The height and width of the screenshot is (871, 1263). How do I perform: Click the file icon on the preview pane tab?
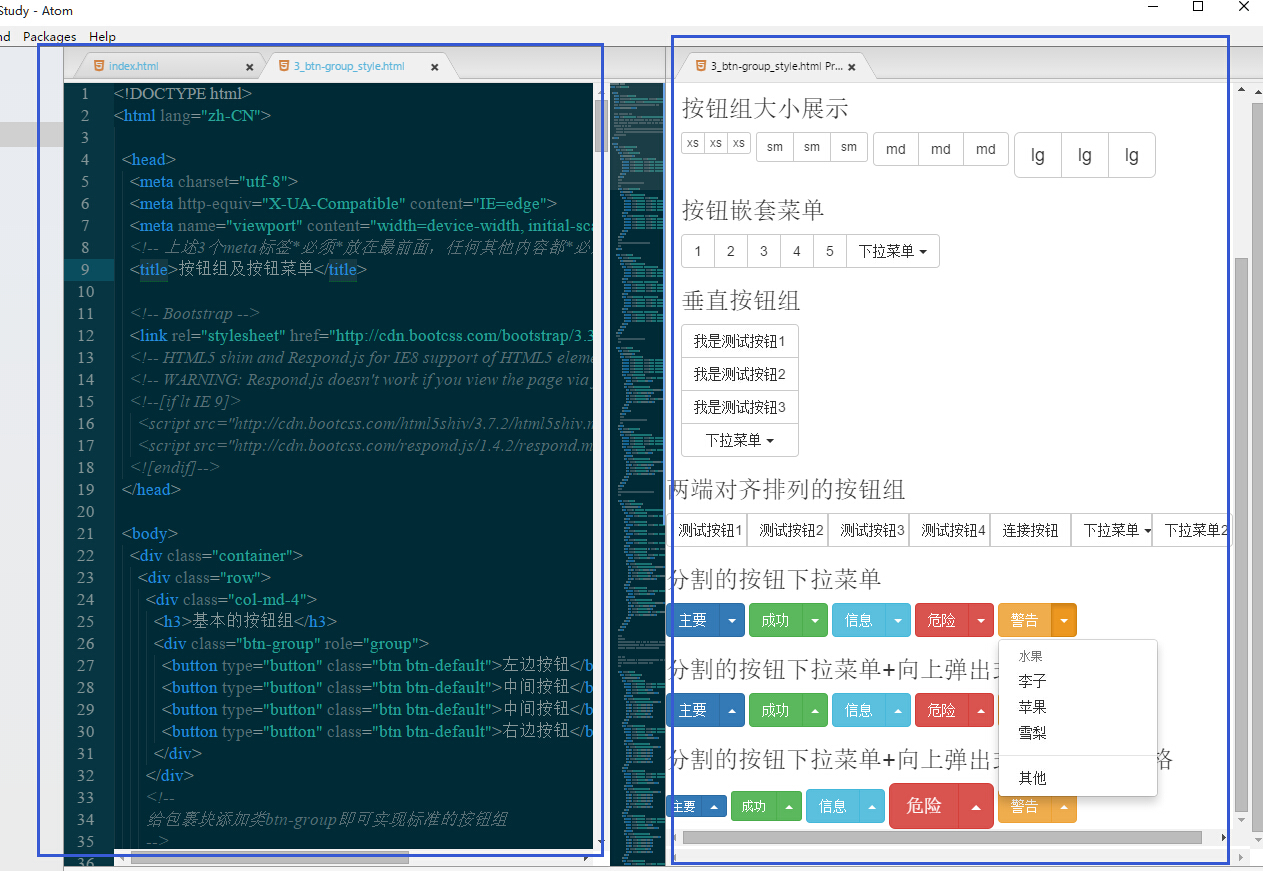[699, 66]
